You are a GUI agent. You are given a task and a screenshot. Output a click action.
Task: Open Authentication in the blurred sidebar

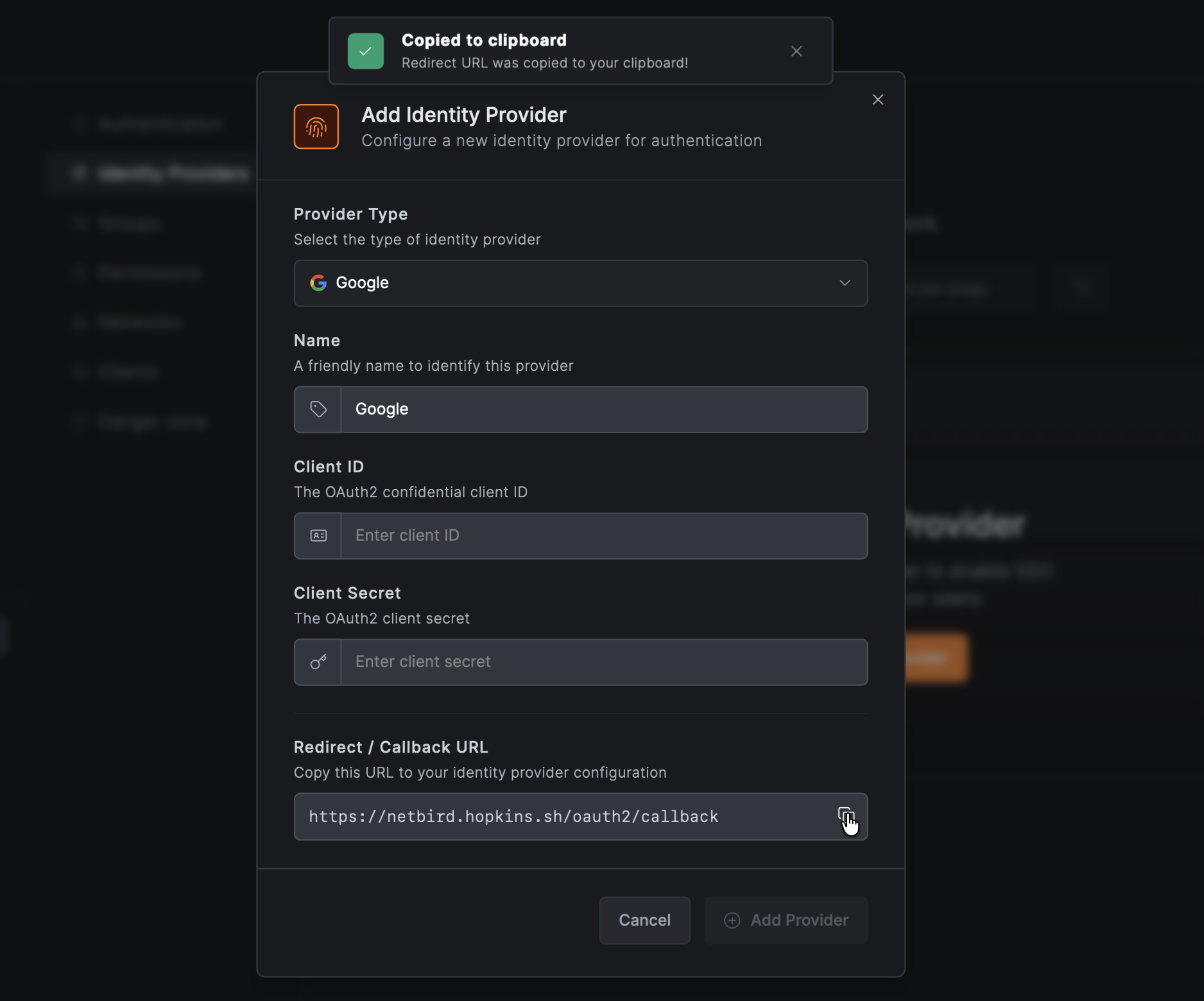160,124
